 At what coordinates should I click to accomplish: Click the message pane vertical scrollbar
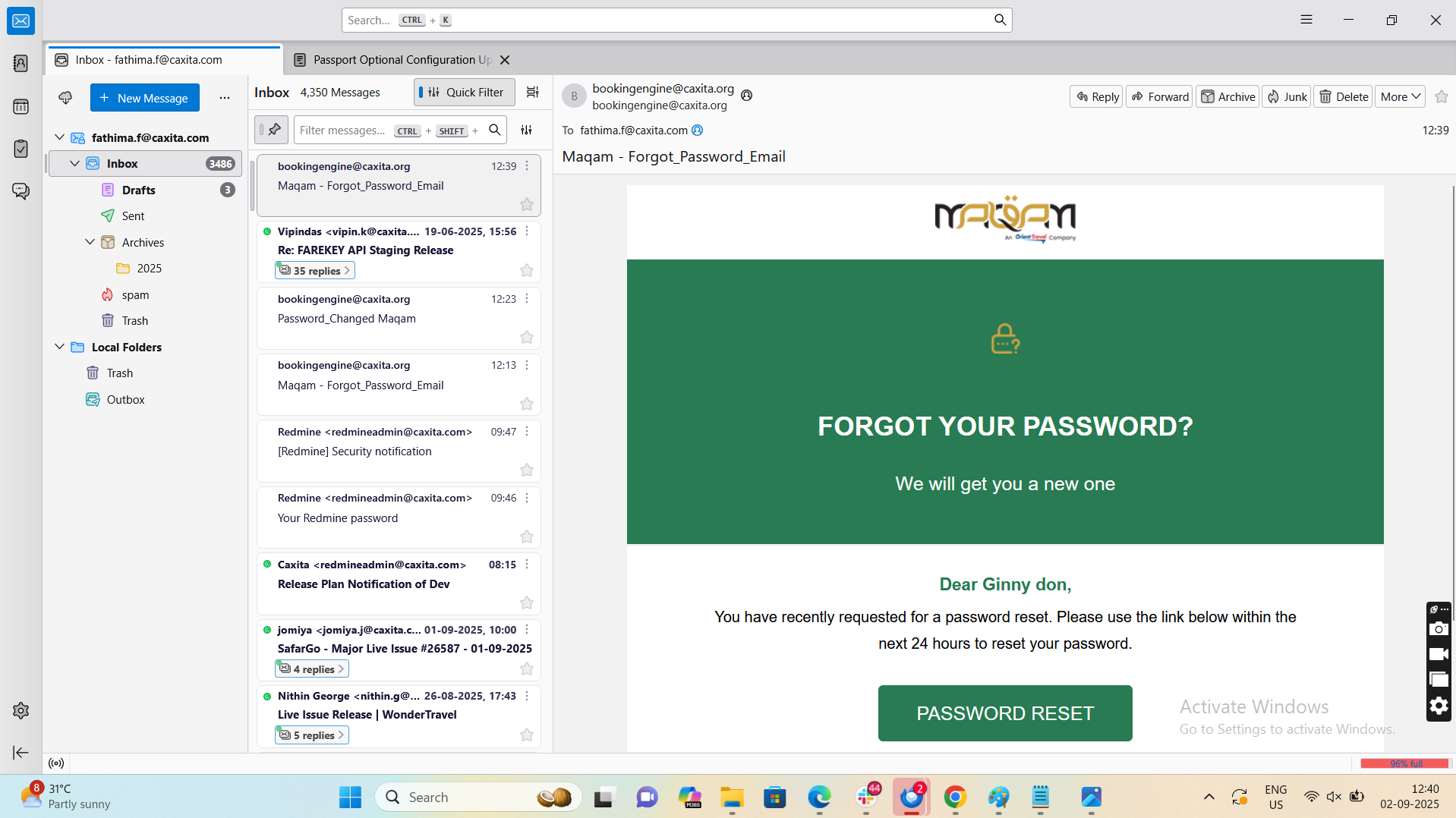(x=1453, y=395)
